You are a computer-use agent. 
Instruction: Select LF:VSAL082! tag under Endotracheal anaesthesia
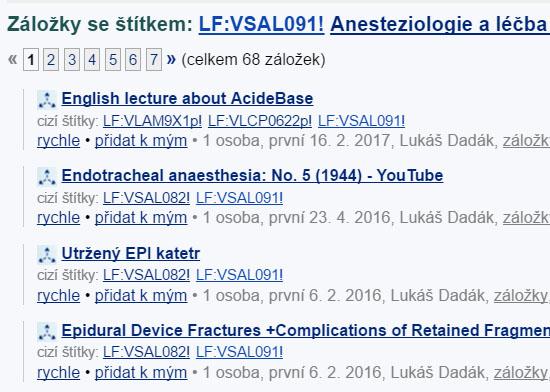[146, 198]
